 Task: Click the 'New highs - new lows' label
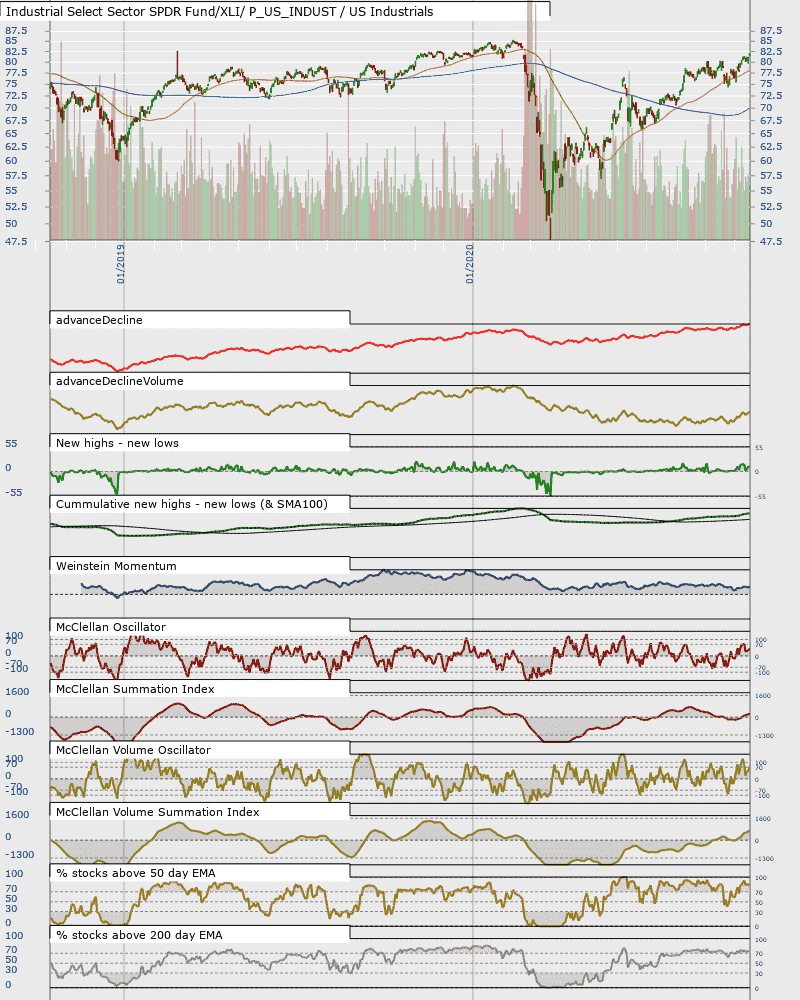(x=117, y=443)
